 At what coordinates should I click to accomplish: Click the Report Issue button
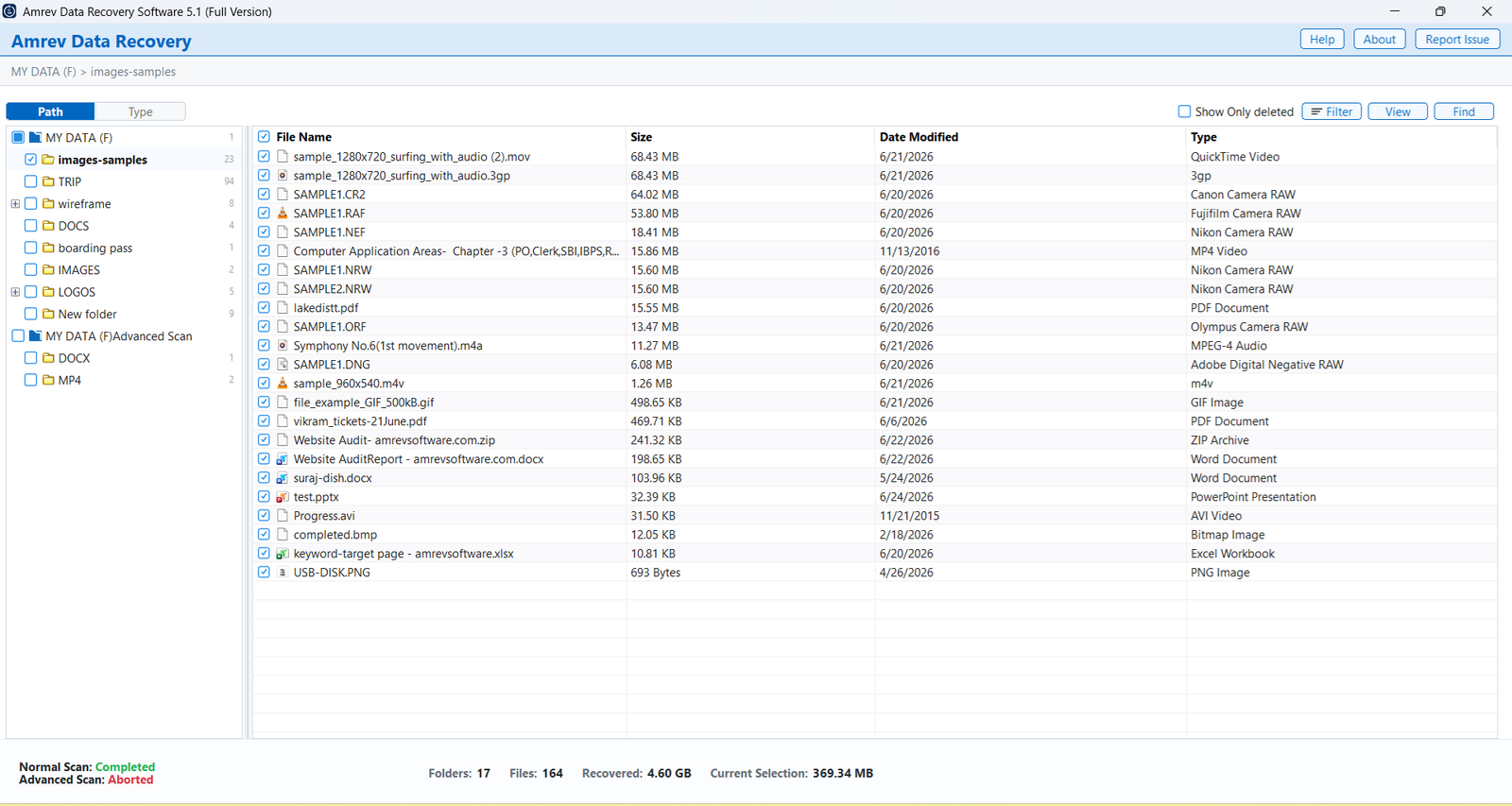pos(1456,40)
